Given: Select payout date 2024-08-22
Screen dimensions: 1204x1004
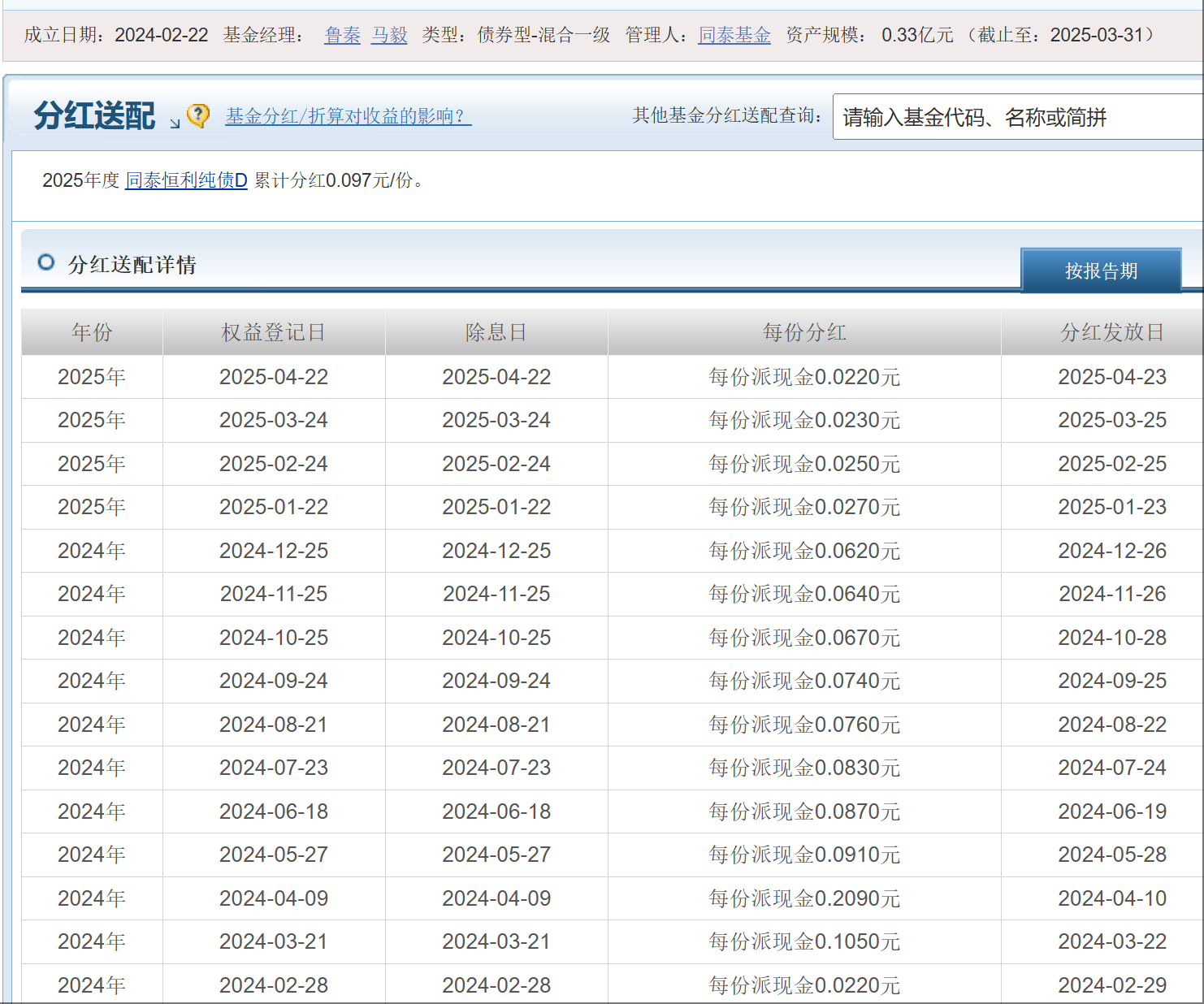Looking at the screenshot, I should pos(1112,725).
